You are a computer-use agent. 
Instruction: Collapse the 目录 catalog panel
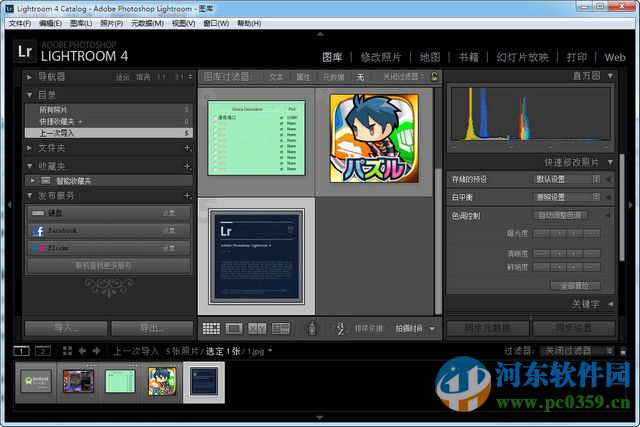pos(29,95)
